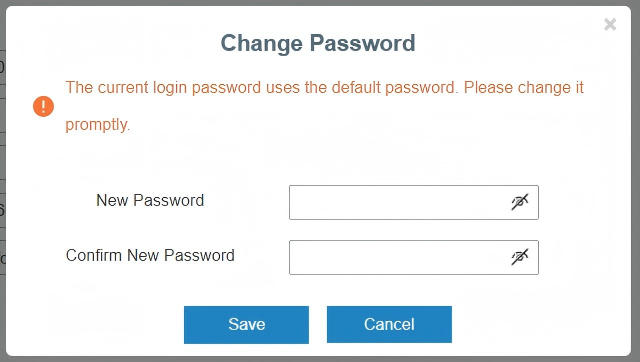This screenshot has height=362, width=640.
Task: Click the Confirm New Password label text
Action: point(150,255)
